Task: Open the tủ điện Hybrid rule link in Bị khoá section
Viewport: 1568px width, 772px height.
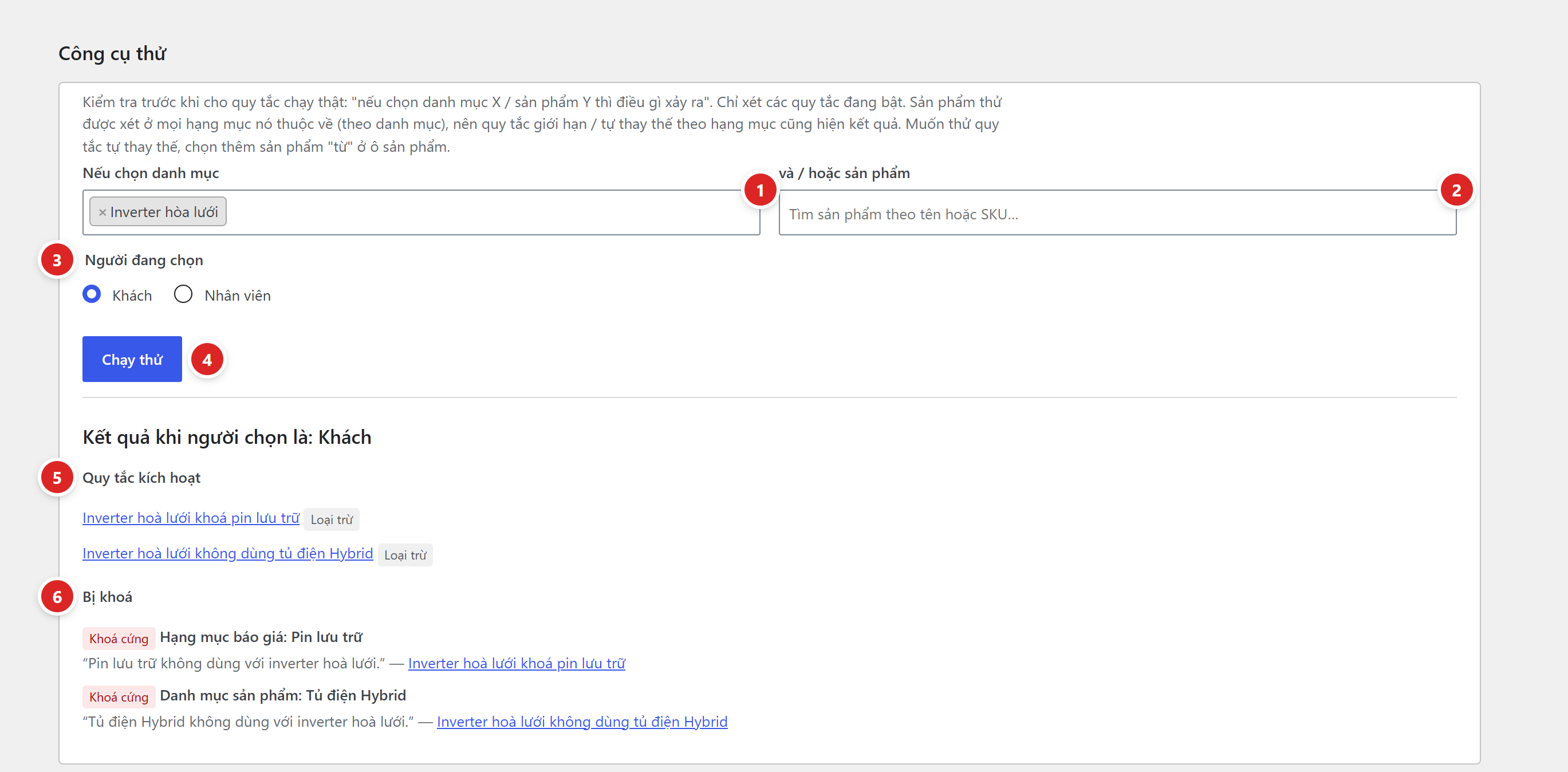Action: tap(582, 722)
